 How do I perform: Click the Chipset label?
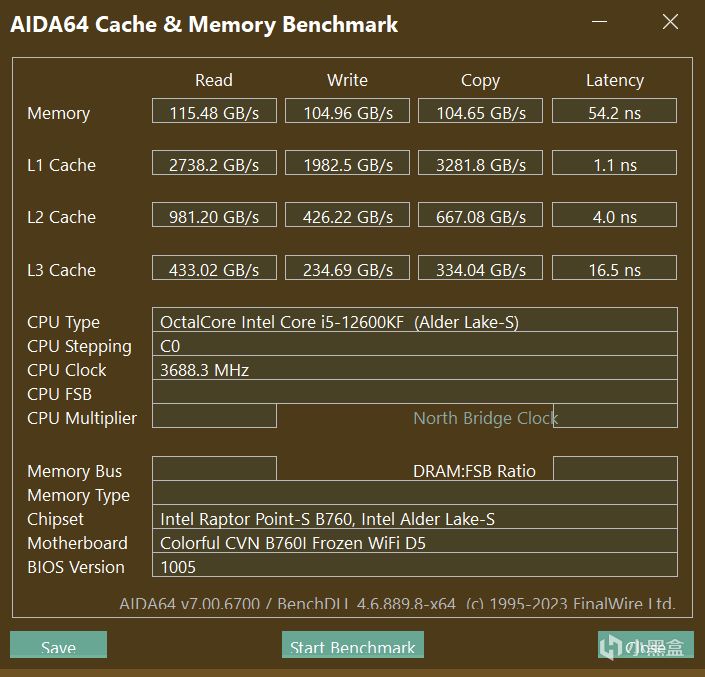coord(55,520)
